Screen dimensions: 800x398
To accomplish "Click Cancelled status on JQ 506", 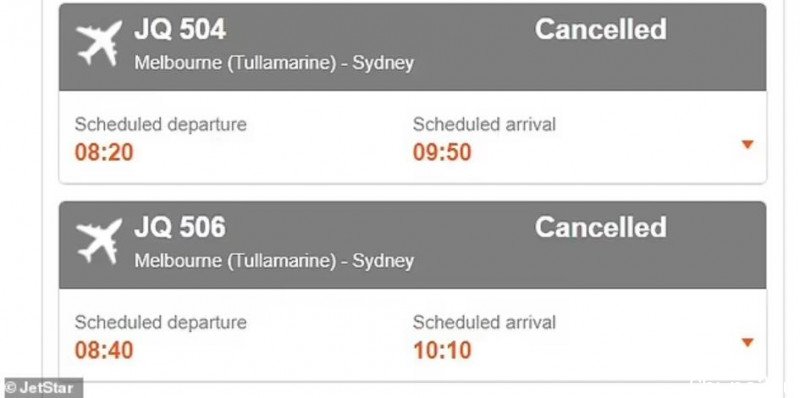I will click(601, 227).
